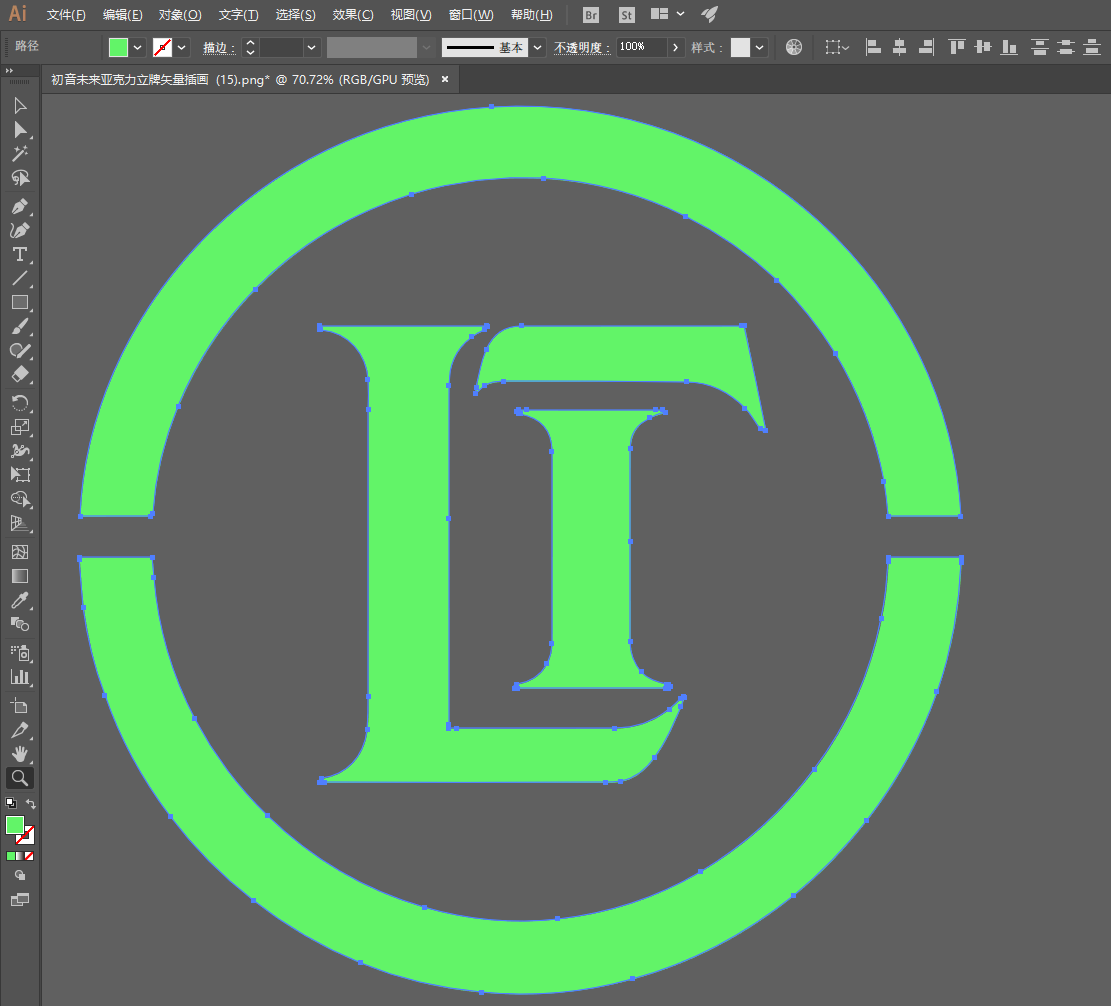The image size is (1111, 1006).
Task: Open the 视图(V) menu
Action: click(x=411, y=15)
